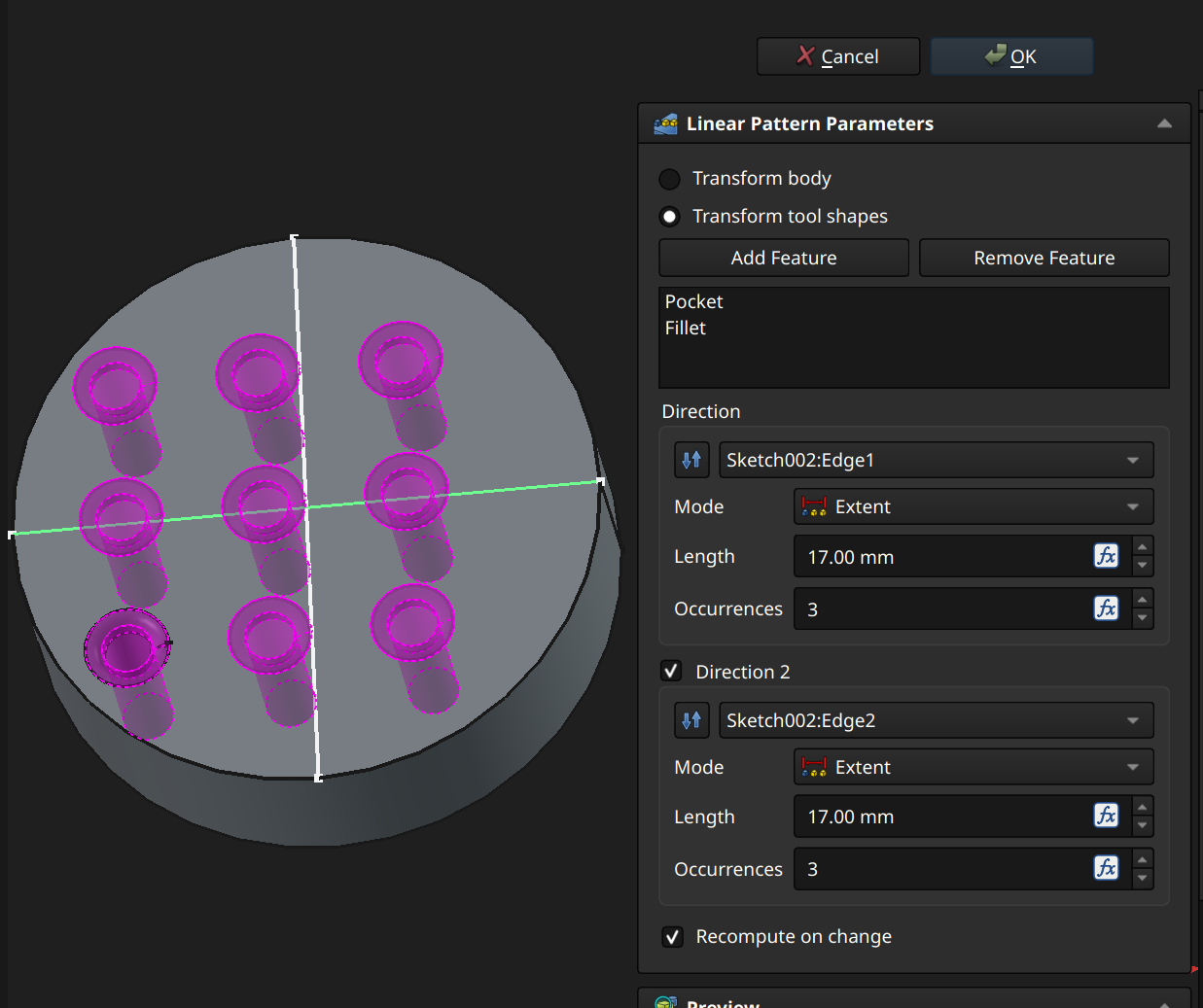The width and height of the screenshot is (1203, 1008).
Task: Reverse direction for Sketch002:Edge1
Action: tap(691, 460)
